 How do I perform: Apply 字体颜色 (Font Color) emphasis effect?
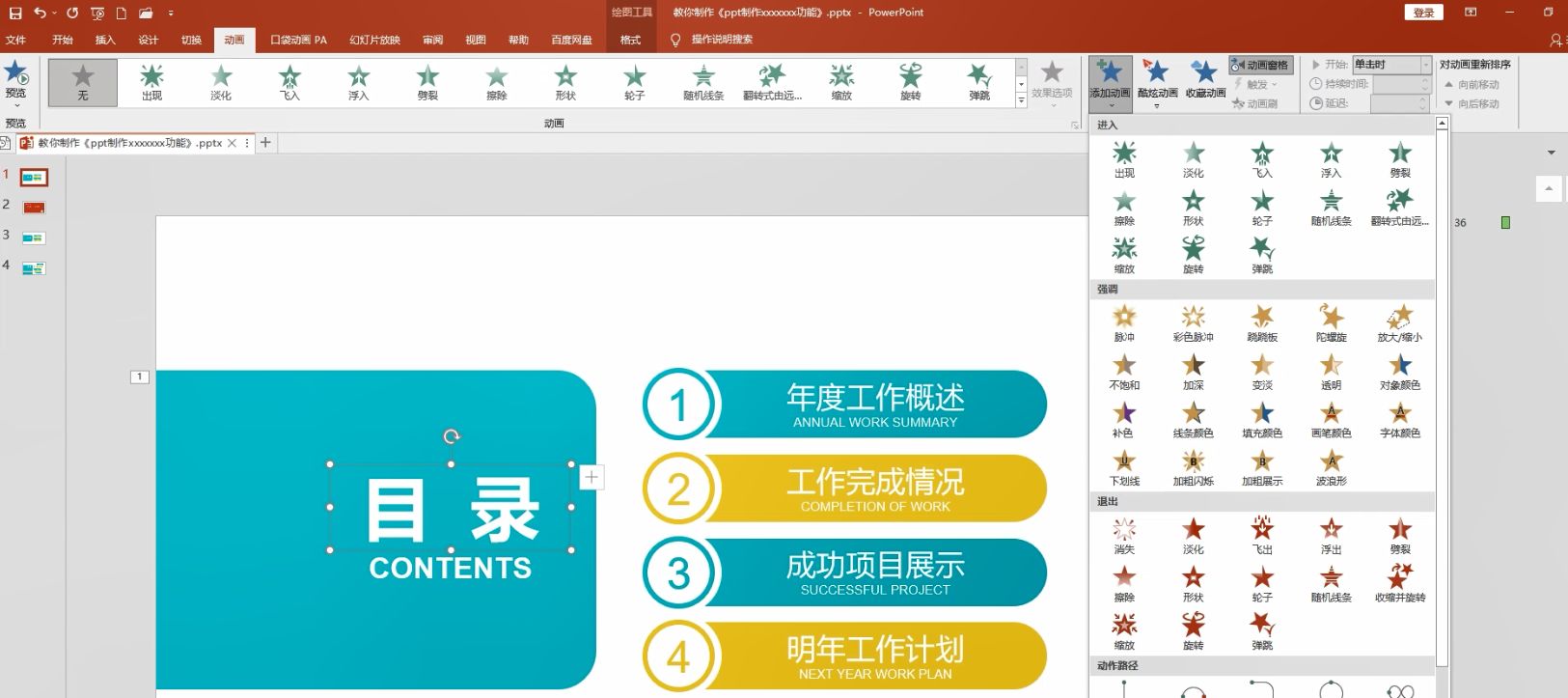click(x=1400, y=421)
